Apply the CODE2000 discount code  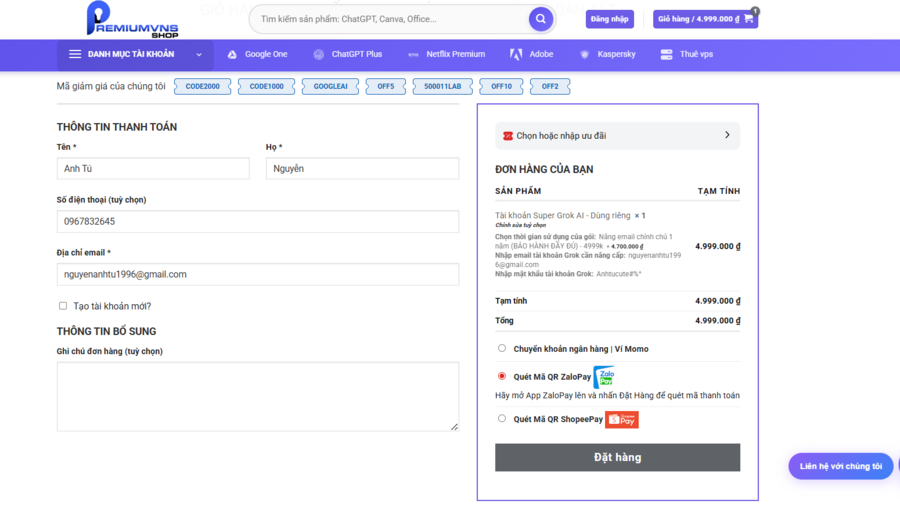[x=202, y=87]
